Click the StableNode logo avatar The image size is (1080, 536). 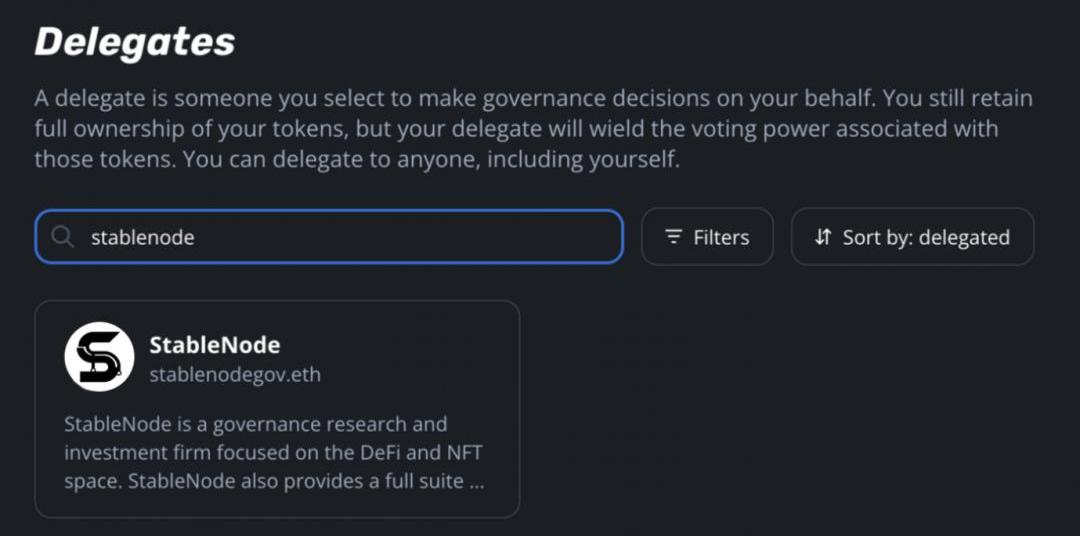[99, 356]
